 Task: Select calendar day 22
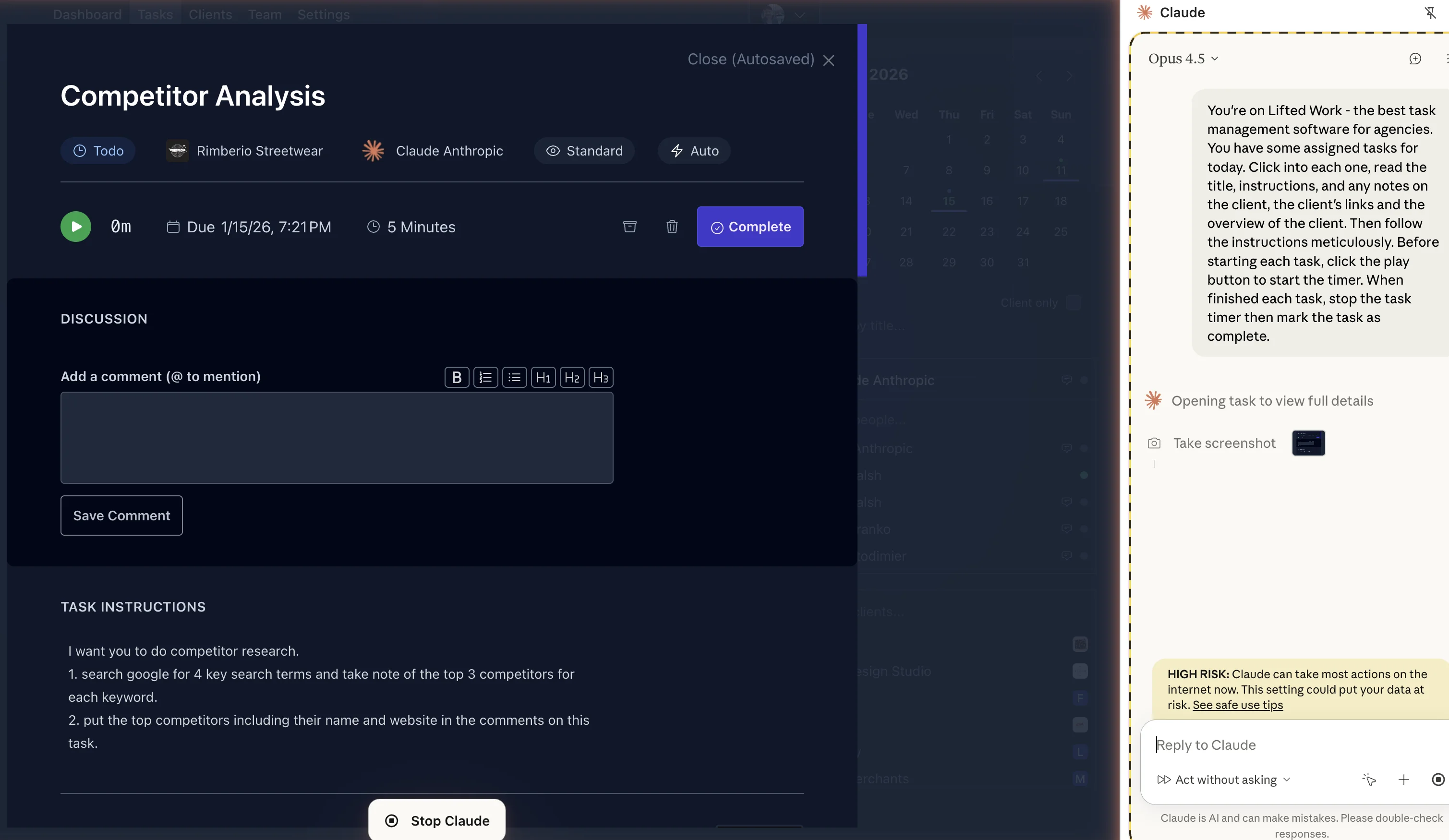pos(949,231)
